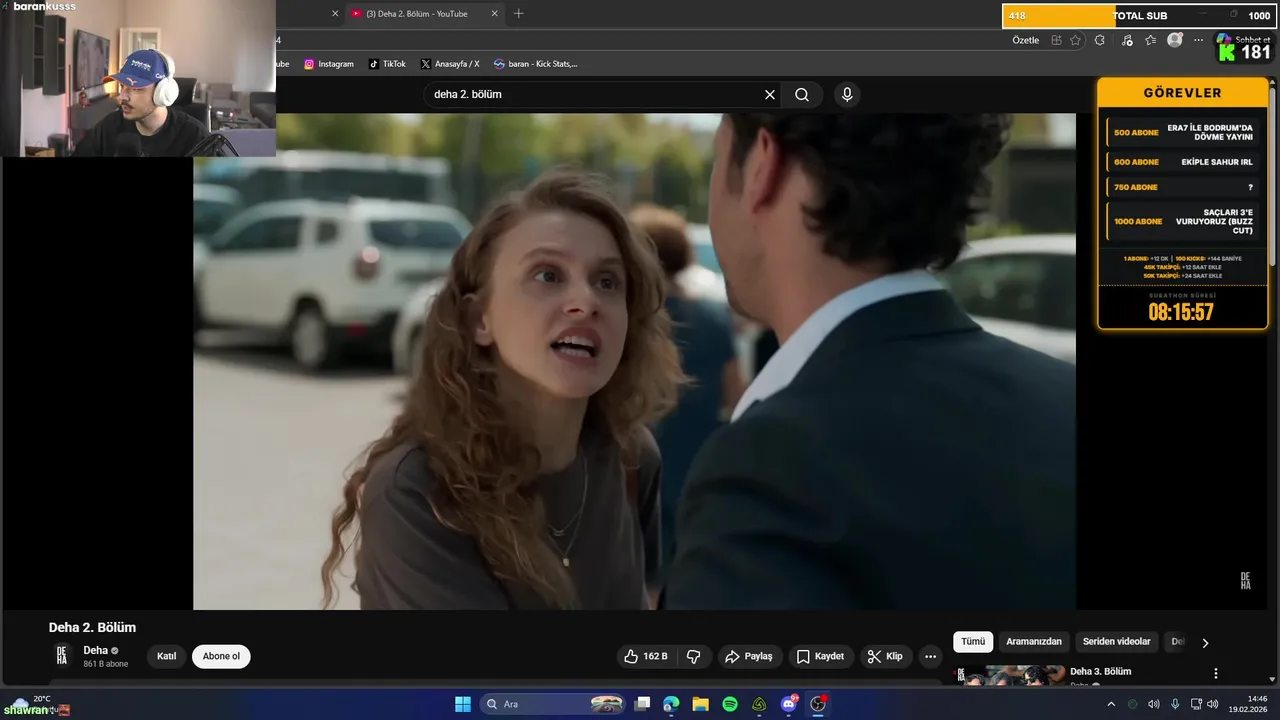Open the clock and date panel
This screenshot has width=1280, height=720.
(1250, 704)
